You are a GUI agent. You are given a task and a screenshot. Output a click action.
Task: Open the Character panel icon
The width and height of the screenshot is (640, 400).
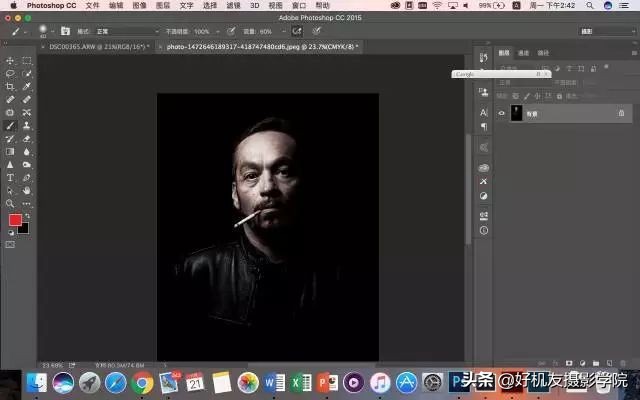[x=484, y=112]
